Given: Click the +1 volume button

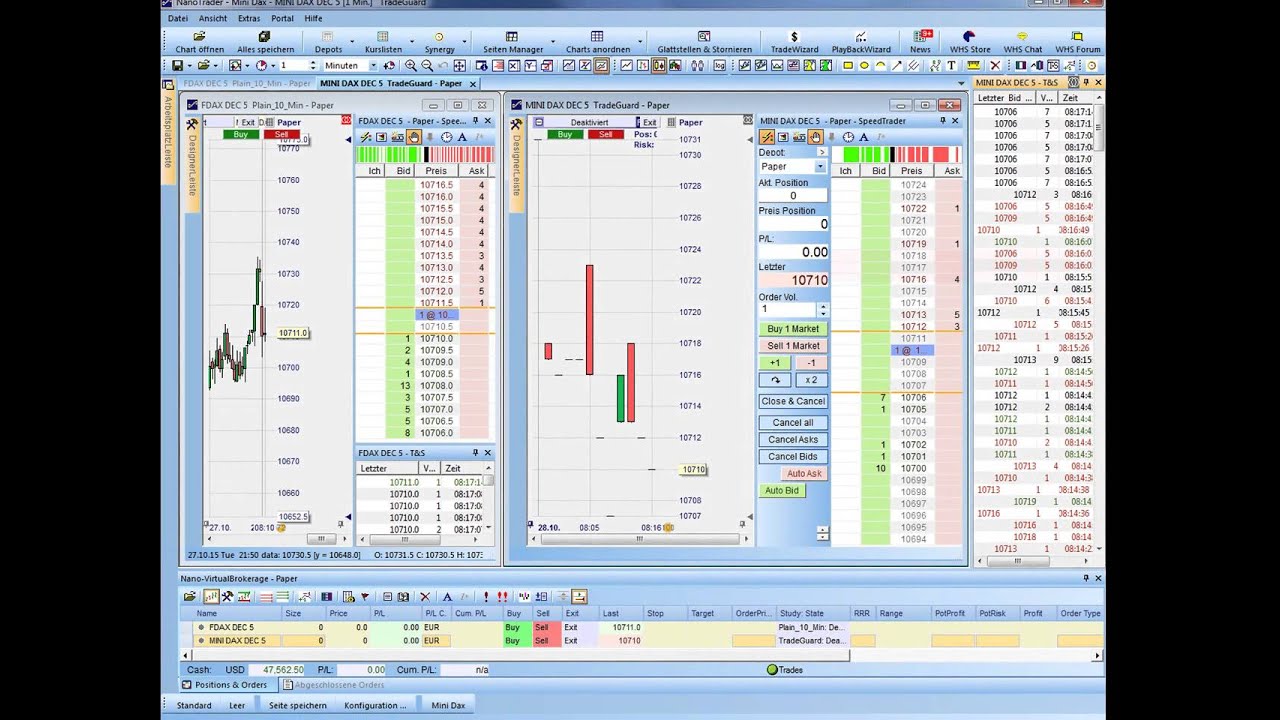Looking at the screenshot, I should pos(775,363).
